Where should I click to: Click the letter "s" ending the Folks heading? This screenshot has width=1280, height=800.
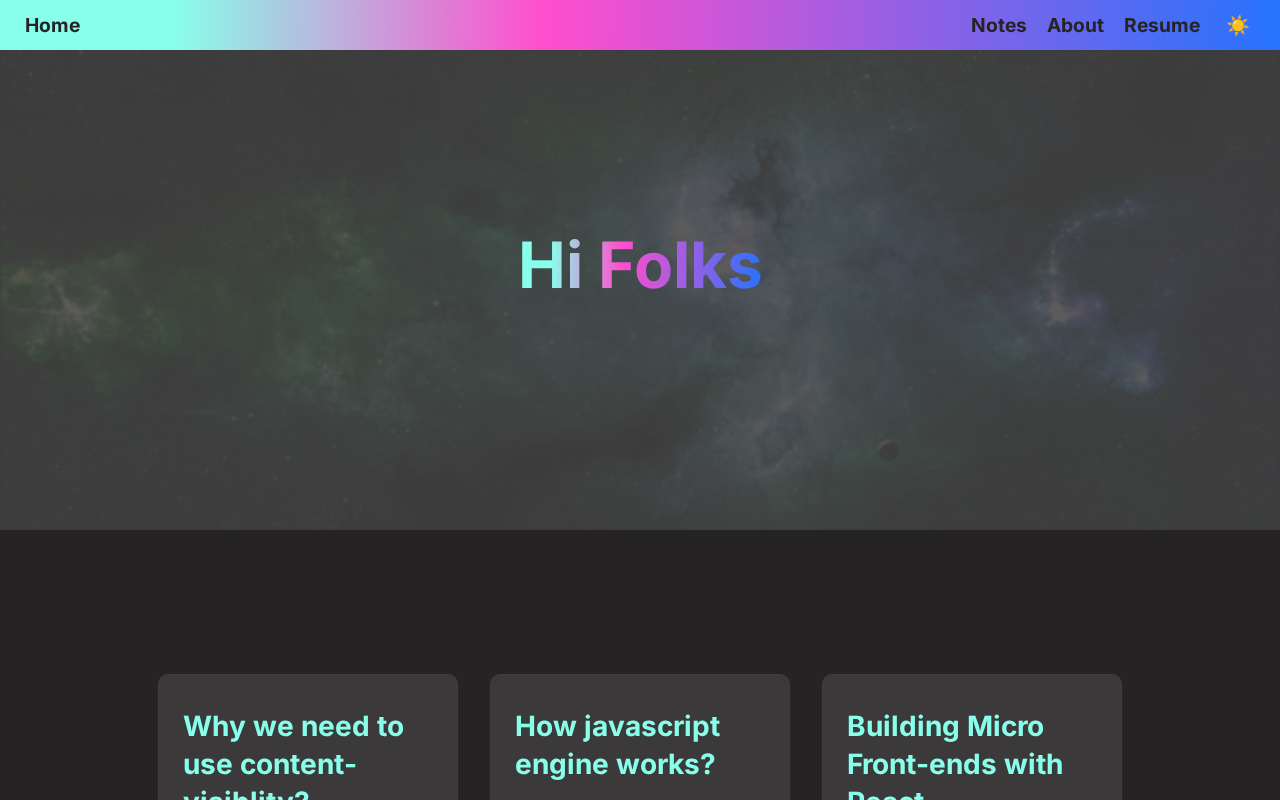pyautogui.click(x=744, y=266)
